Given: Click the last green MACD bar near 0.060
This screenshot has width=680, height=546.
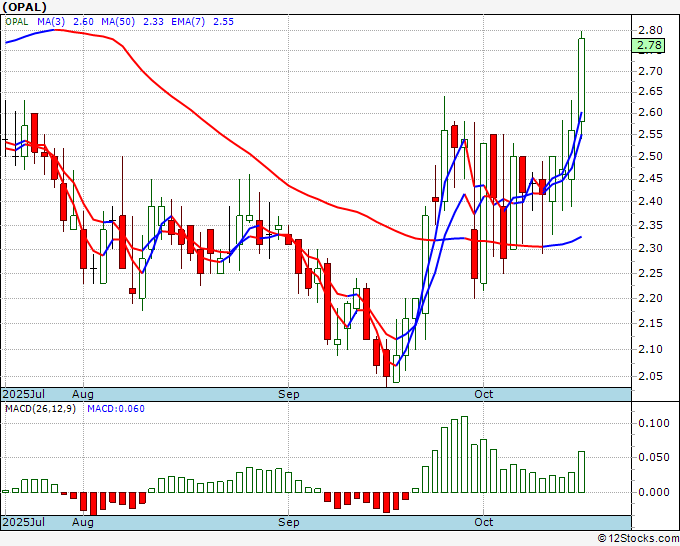Looking at the screenshot, I should click(x=582, y=472).
